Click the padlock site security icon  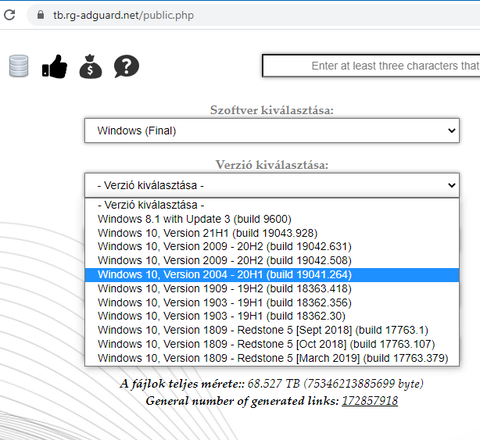point(41,15)
